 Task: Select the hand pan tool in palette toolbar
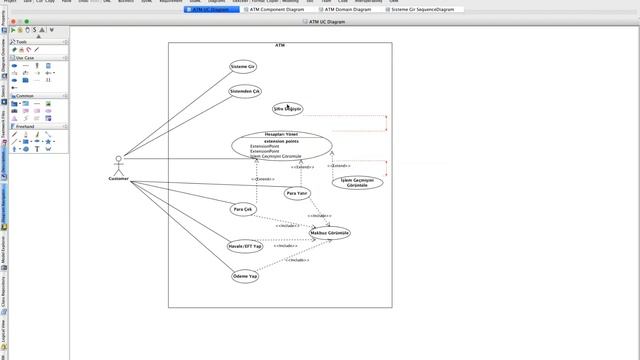coord(27,30)
